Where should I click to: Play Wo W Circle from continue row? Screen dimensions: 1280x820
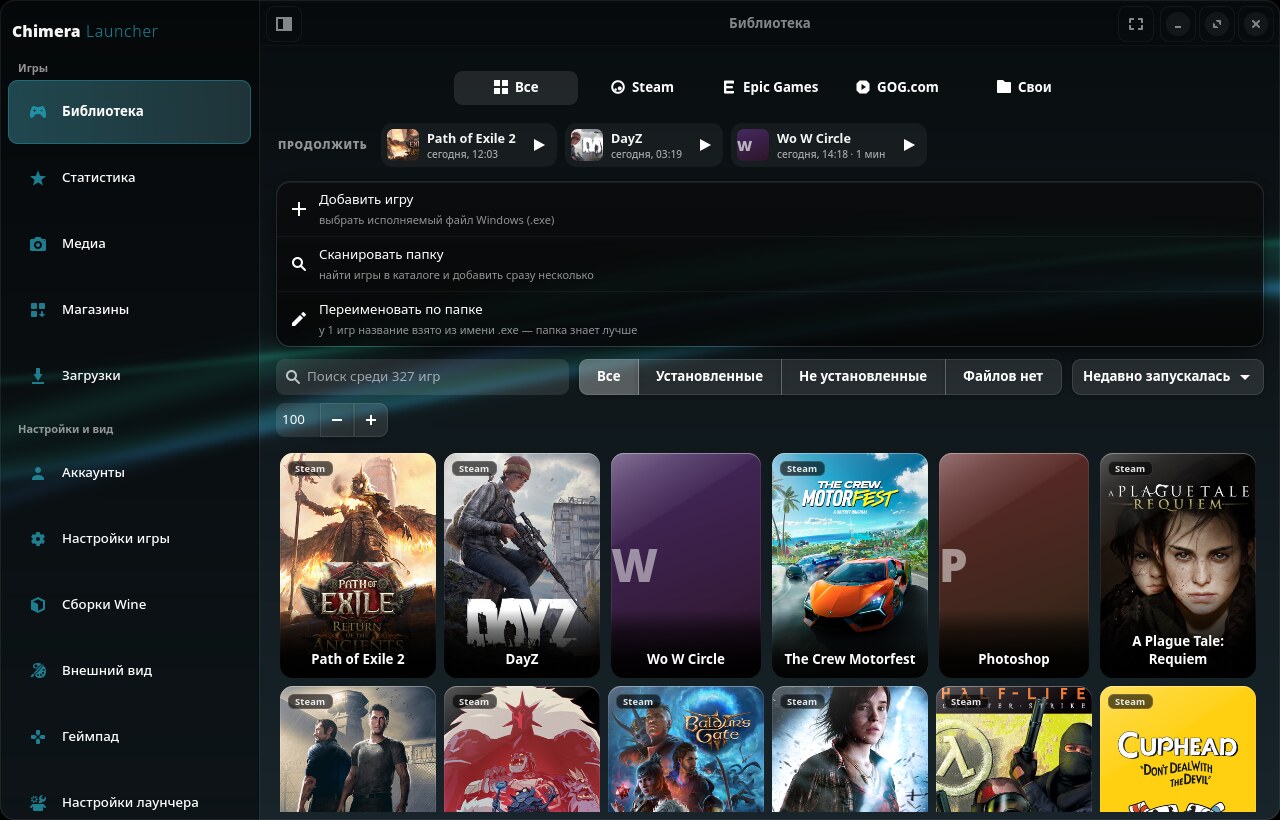[909, 145]
